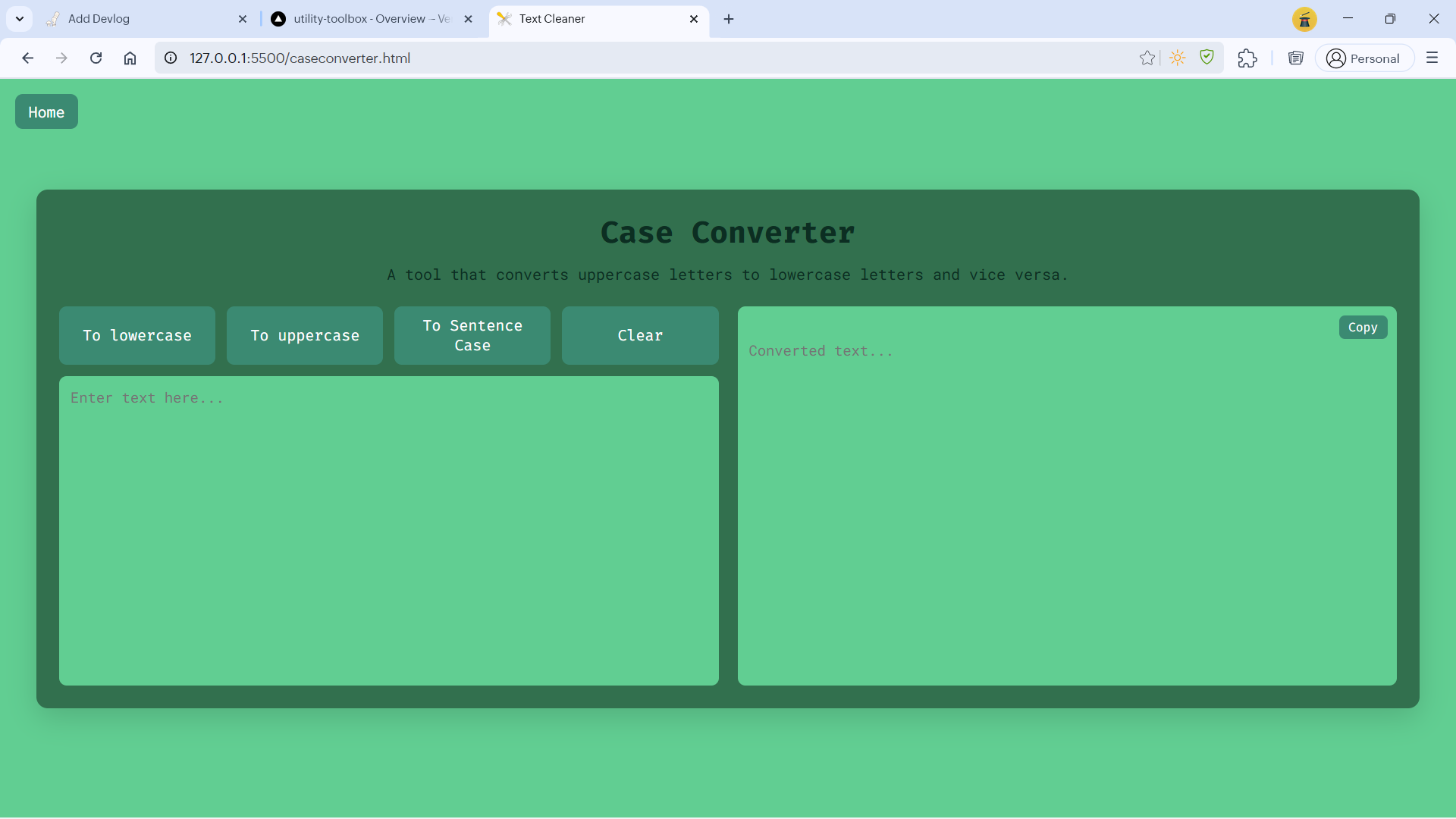
Task: View site information icon
Action: [171, 58]
